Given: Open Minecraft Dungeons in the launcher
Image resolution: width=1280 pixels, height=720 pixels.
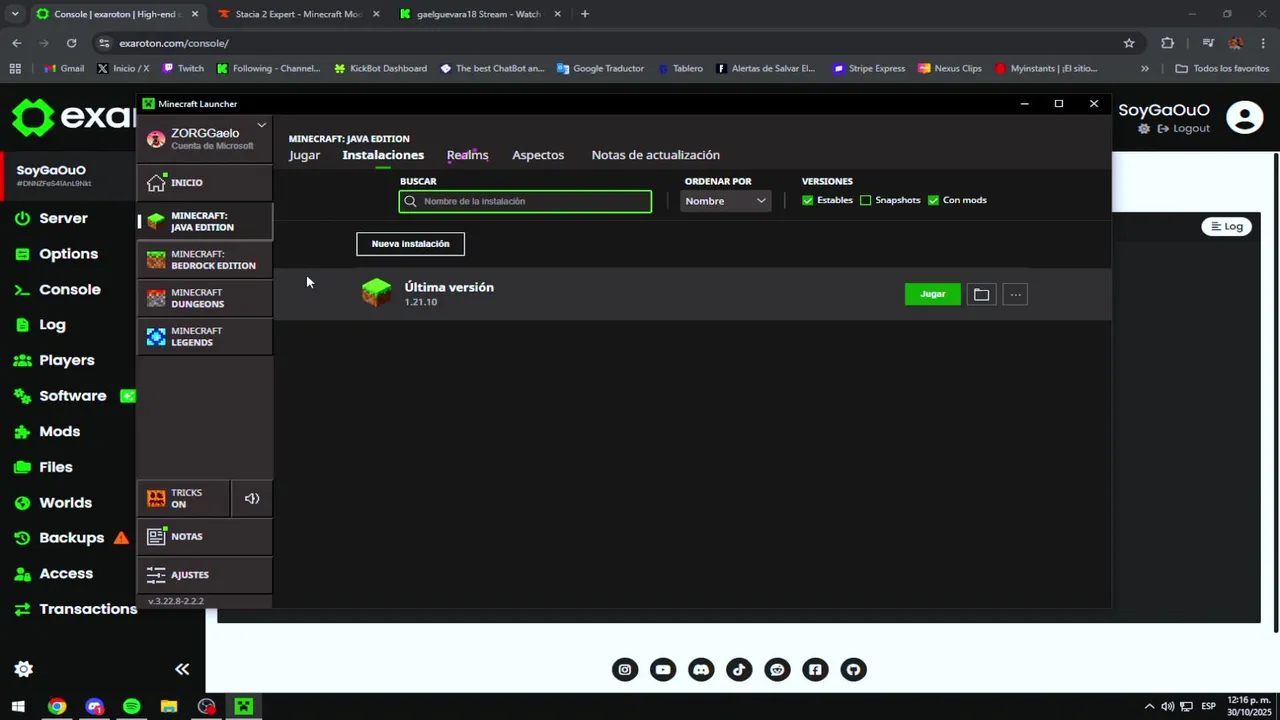Looking at the screenshot, I should pyautogui.click(x=204, y=298).
